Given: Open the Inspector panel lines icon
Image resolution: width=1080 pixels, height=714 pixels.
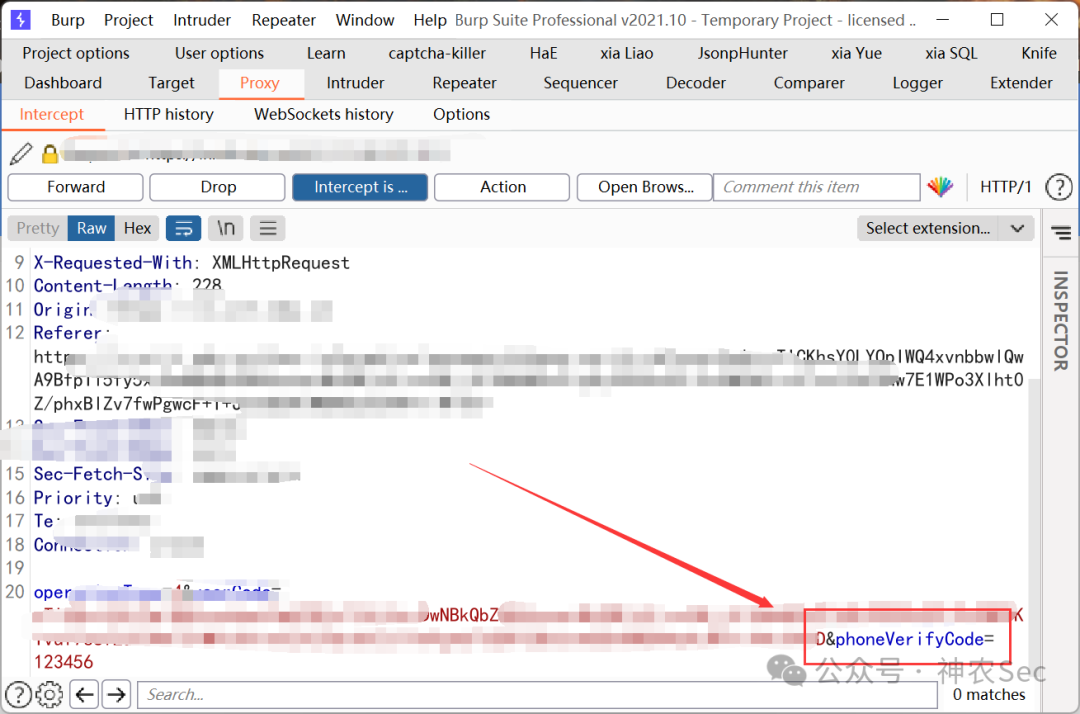Looking at the screenshot, I should (x=1061, y=233).
